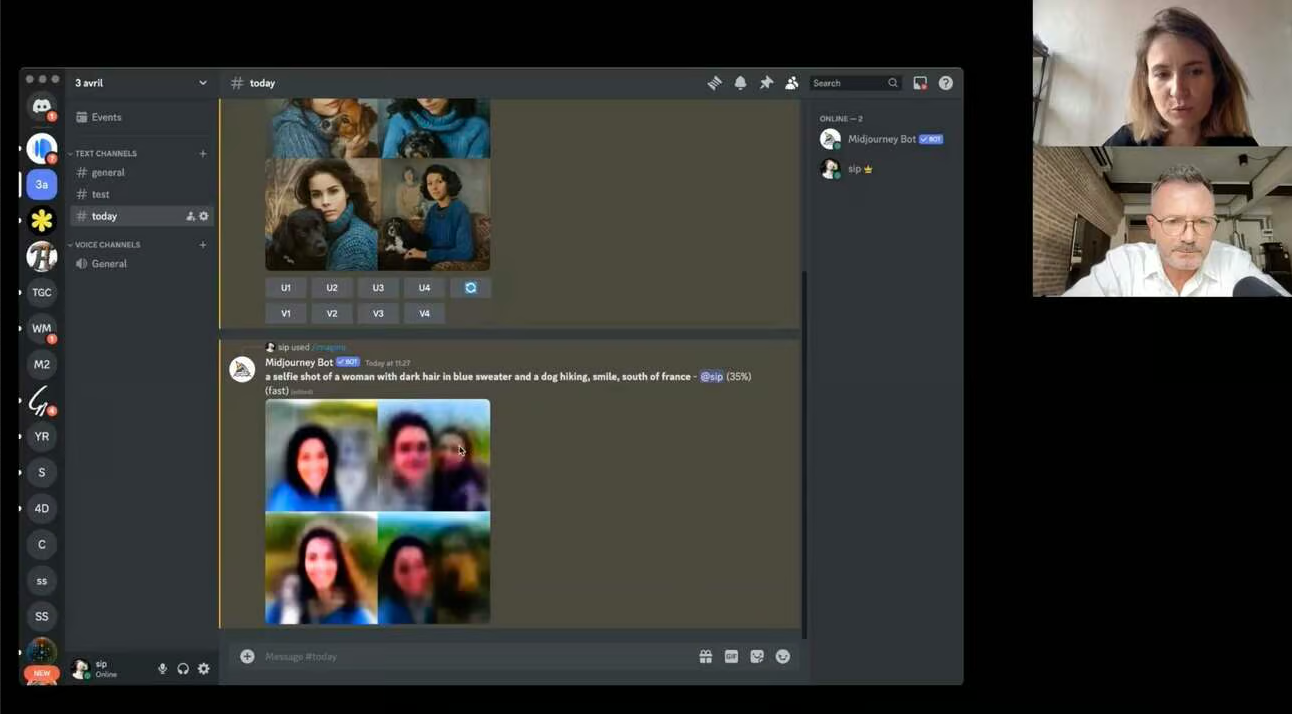Open the inbox icon in header

920,83
